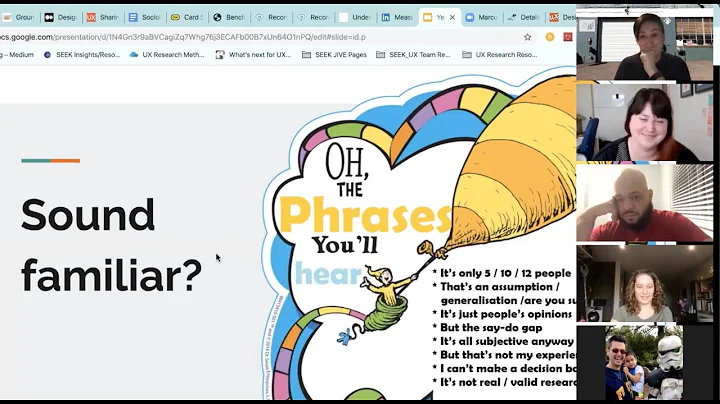Select the bearded man in red shirt video
Image resolution: width=720 pixels, height=404 pixels.
[x=645, y=203]
